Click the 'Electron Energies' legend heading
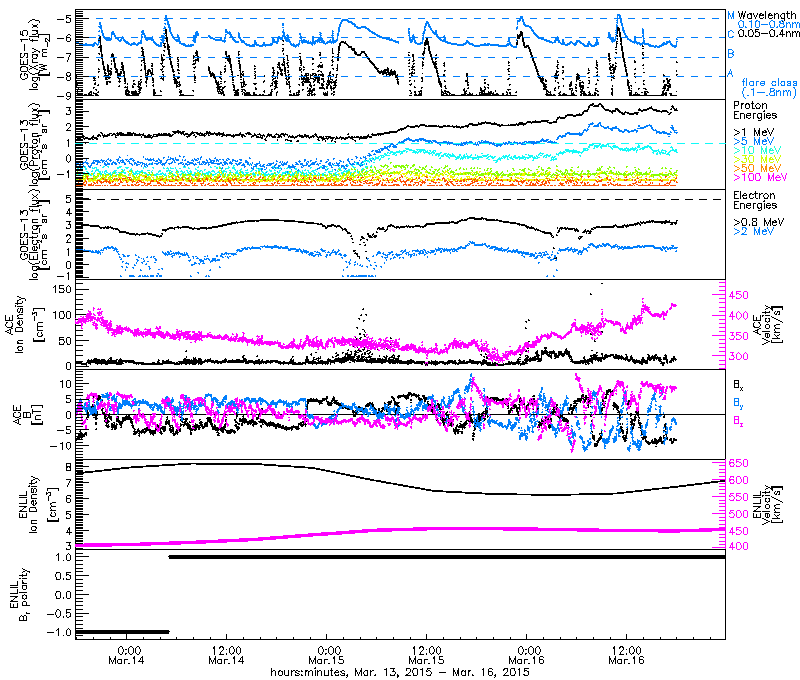 [755, 200]
